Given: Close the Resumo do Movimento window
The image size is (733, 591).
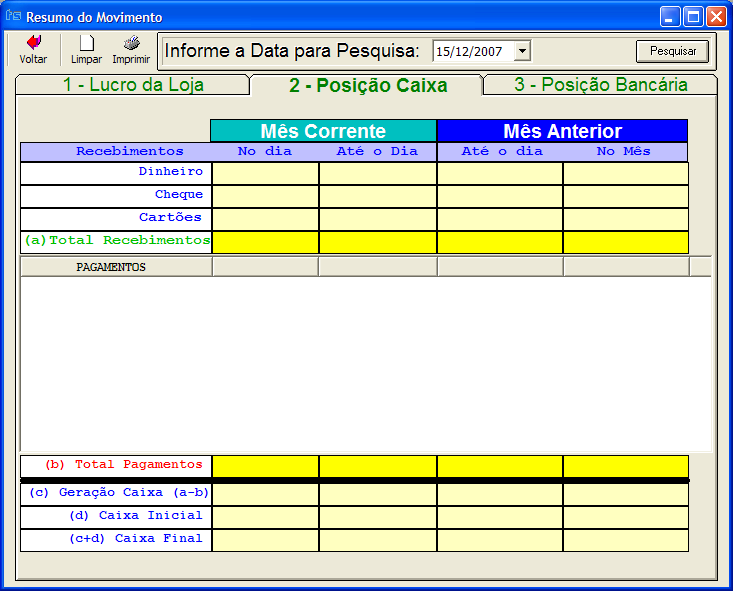Looking at the screenshot, I should tap(716, 17).
